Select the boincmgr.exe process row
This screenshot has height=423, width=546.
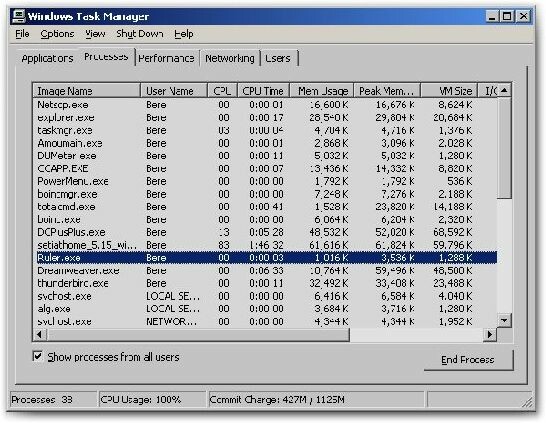pyautogui.click(x=265, y=194)
